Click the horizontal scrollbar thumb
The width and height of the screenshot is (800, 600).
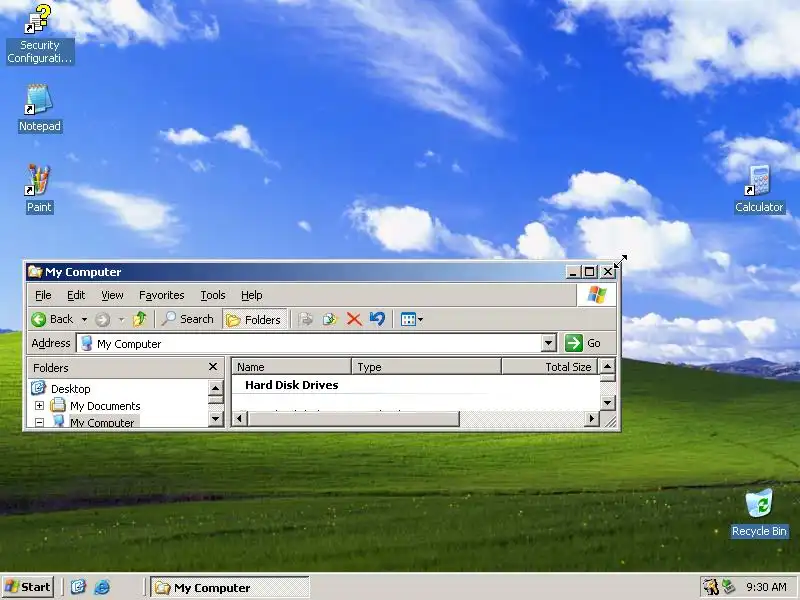pyautogui.click(x=353, y=419)
